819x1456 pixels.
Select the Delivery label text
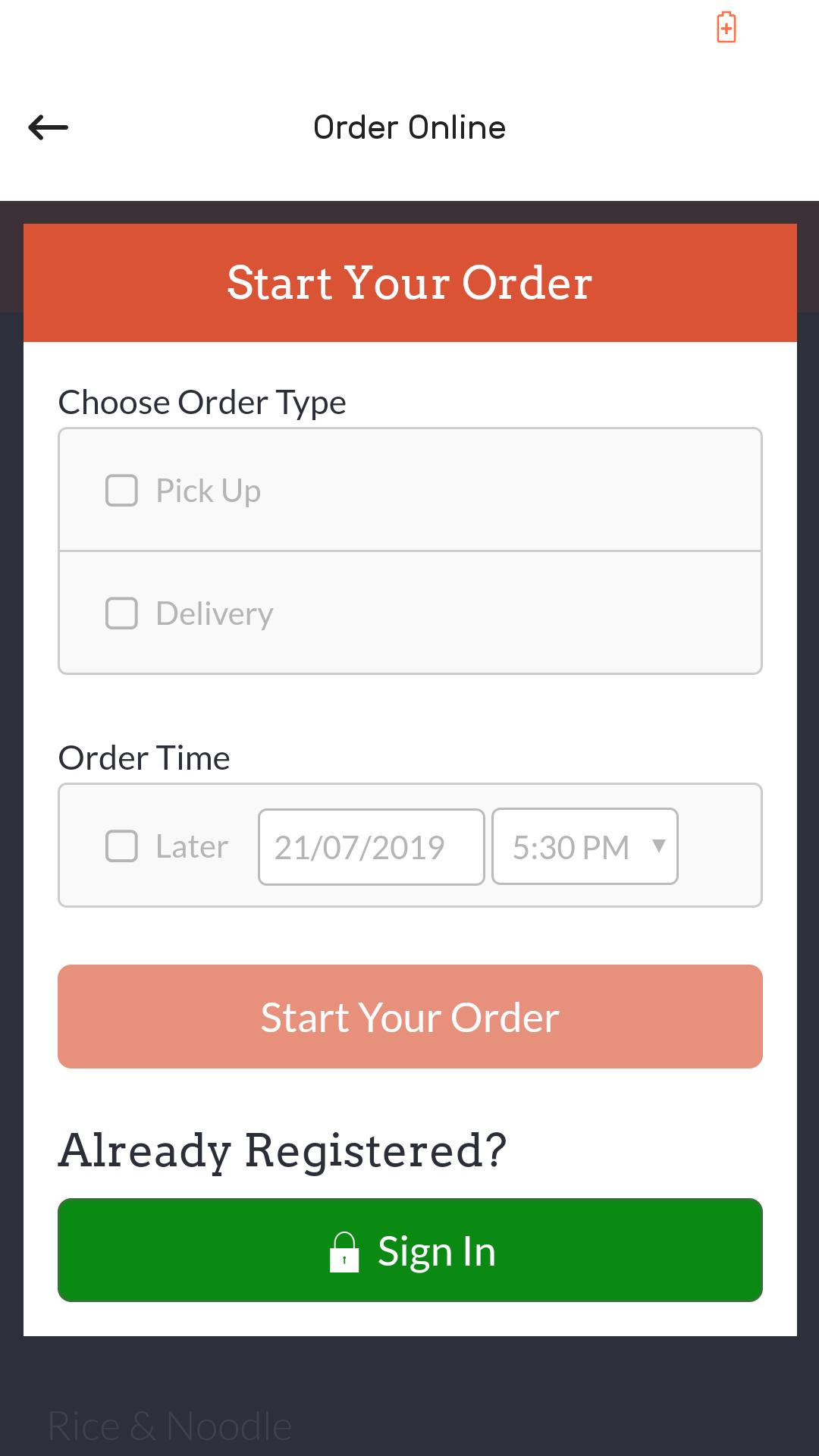click(x=215, y=613)
